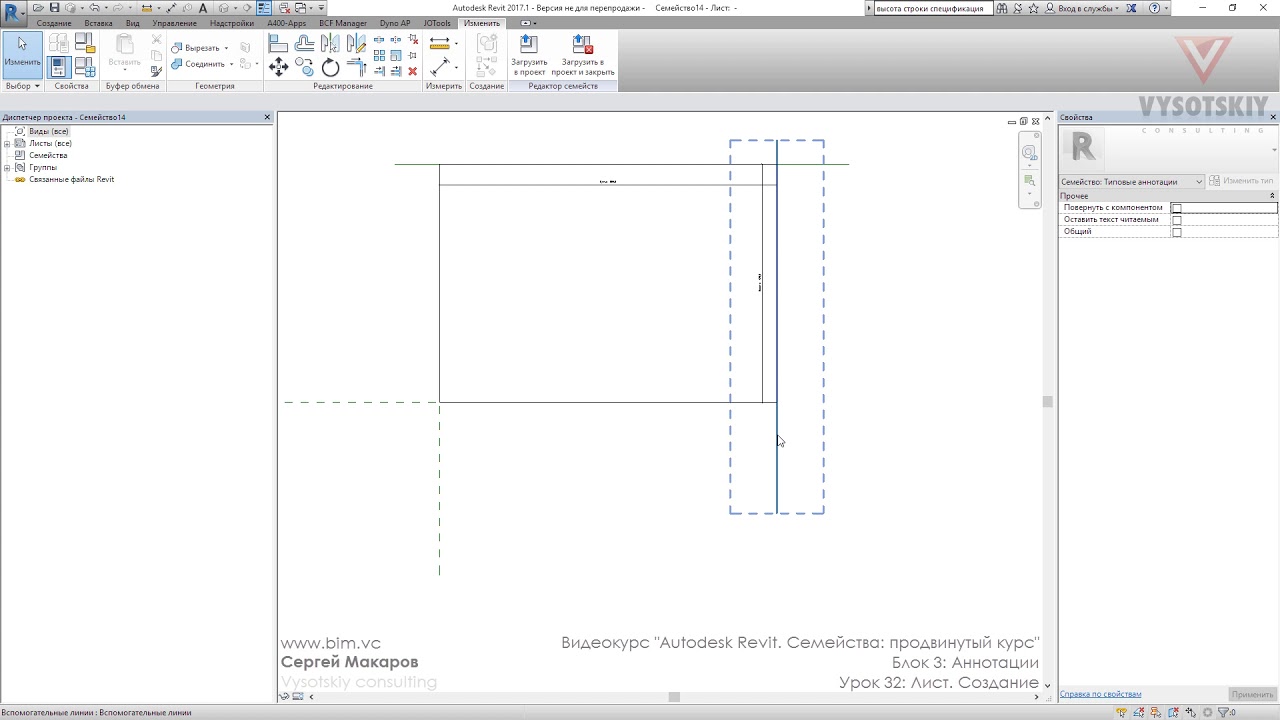Open the Управление ribbon tab

click(x=174, y=23)
